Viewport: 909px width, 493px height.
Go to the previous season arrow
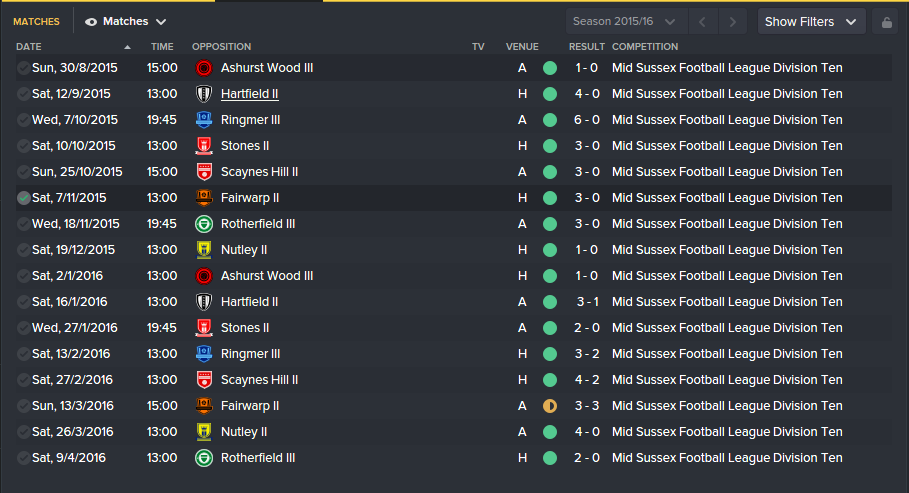pos(703,22)
